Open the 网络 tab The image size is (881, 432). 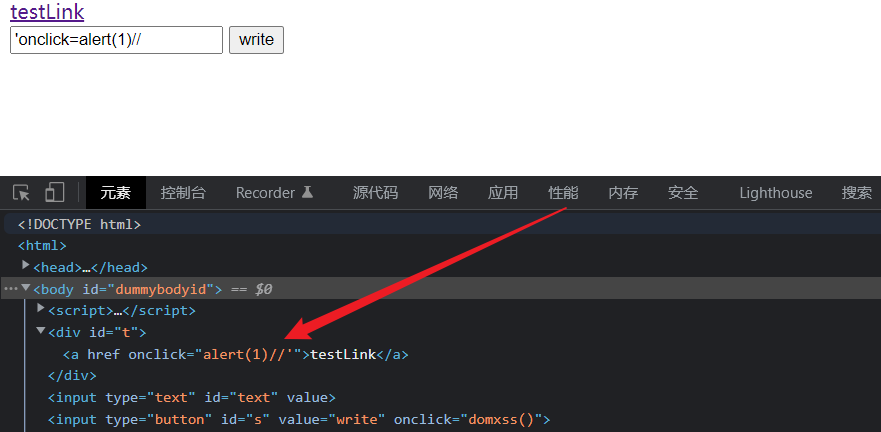443,193
